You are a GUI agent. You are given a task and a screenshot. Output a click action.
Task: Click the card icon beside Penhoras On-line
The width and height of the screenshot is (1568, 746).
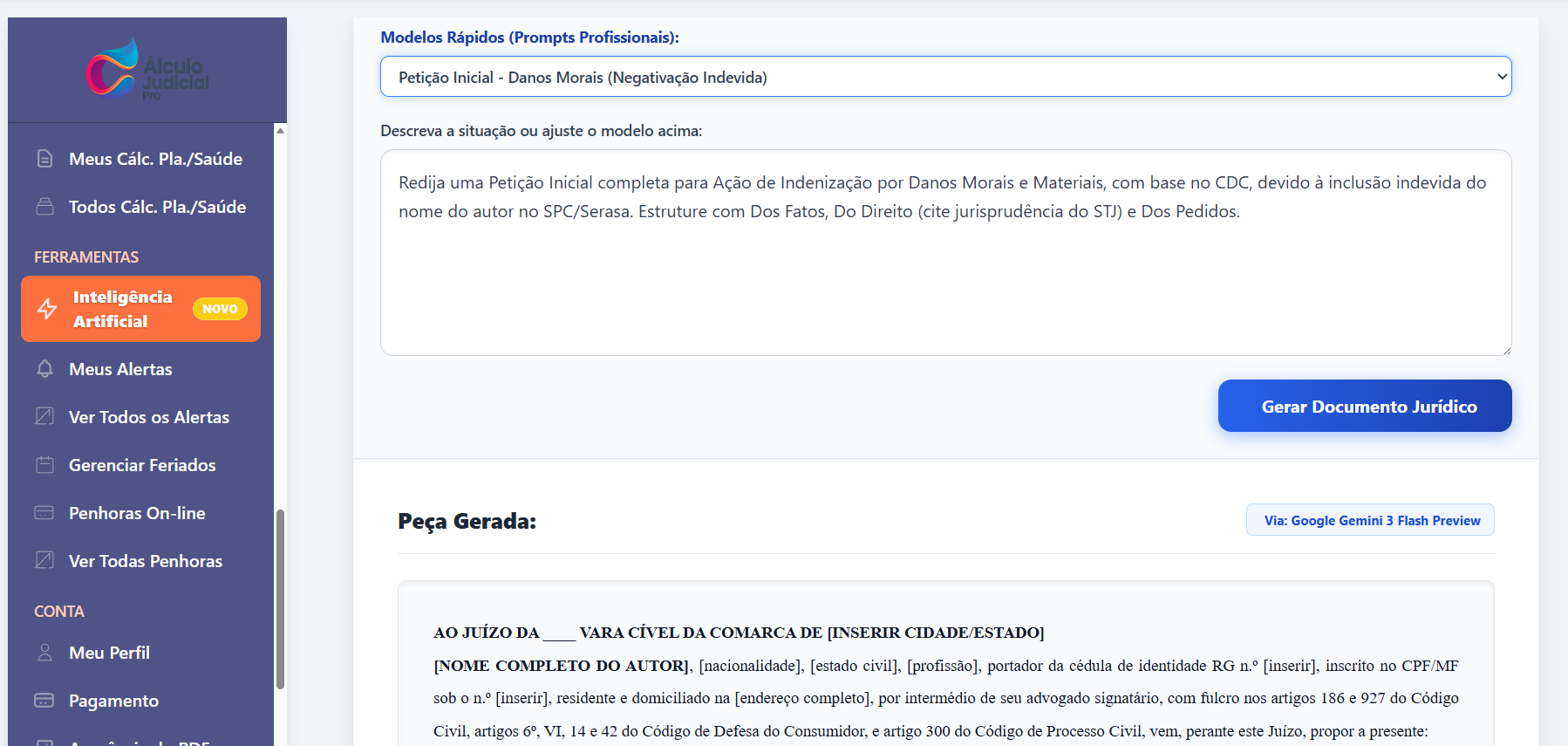point(44,513)
